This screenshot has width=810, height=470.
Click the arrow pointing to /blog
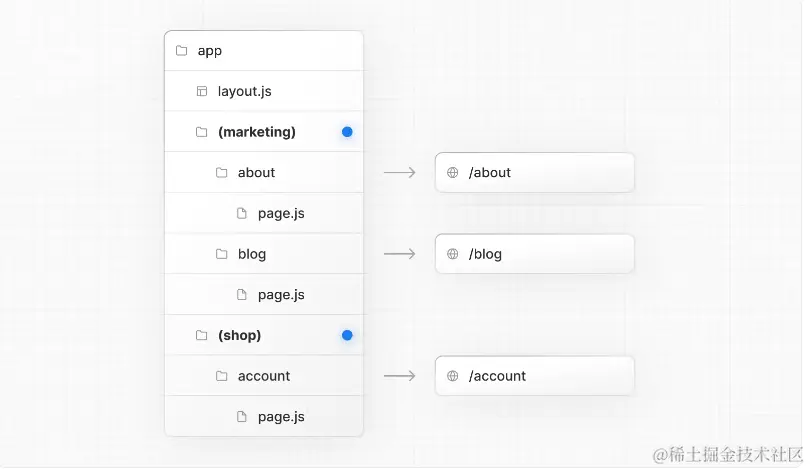pyautogui.click(x=400, y=254)
